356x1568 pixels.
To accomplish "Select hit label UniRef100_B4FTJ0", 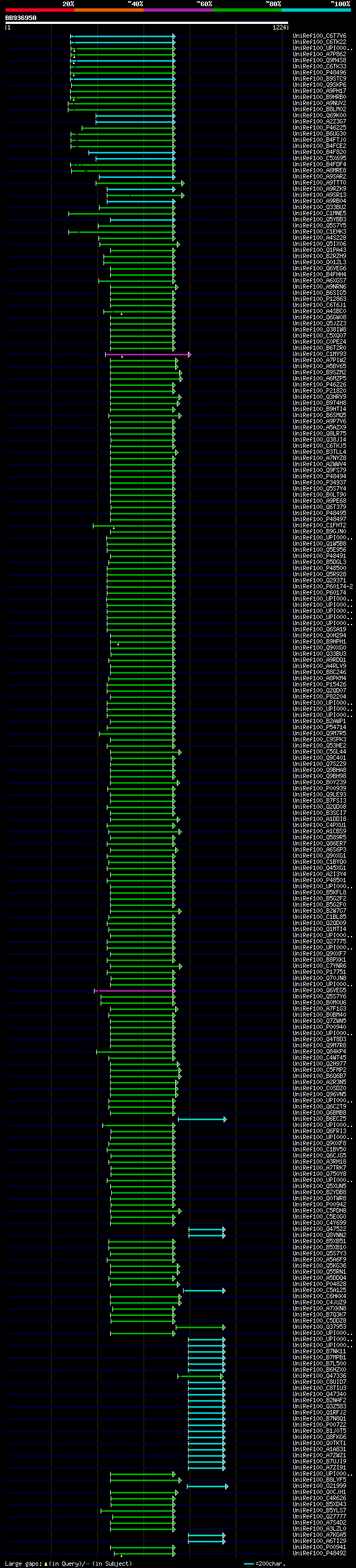I will pos(319,140).
